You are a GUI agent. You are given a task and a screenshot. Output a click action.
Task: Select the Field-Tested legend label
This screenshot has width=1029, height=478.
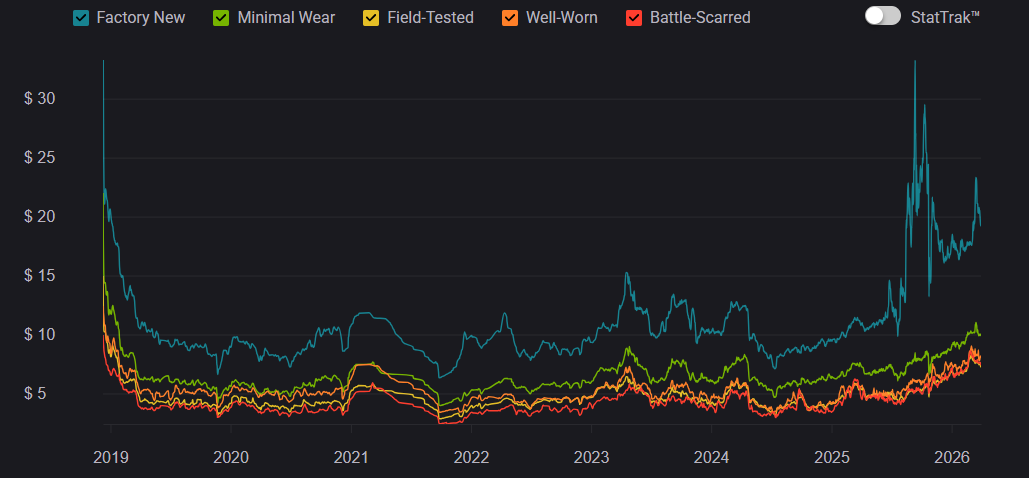[431, 18]
